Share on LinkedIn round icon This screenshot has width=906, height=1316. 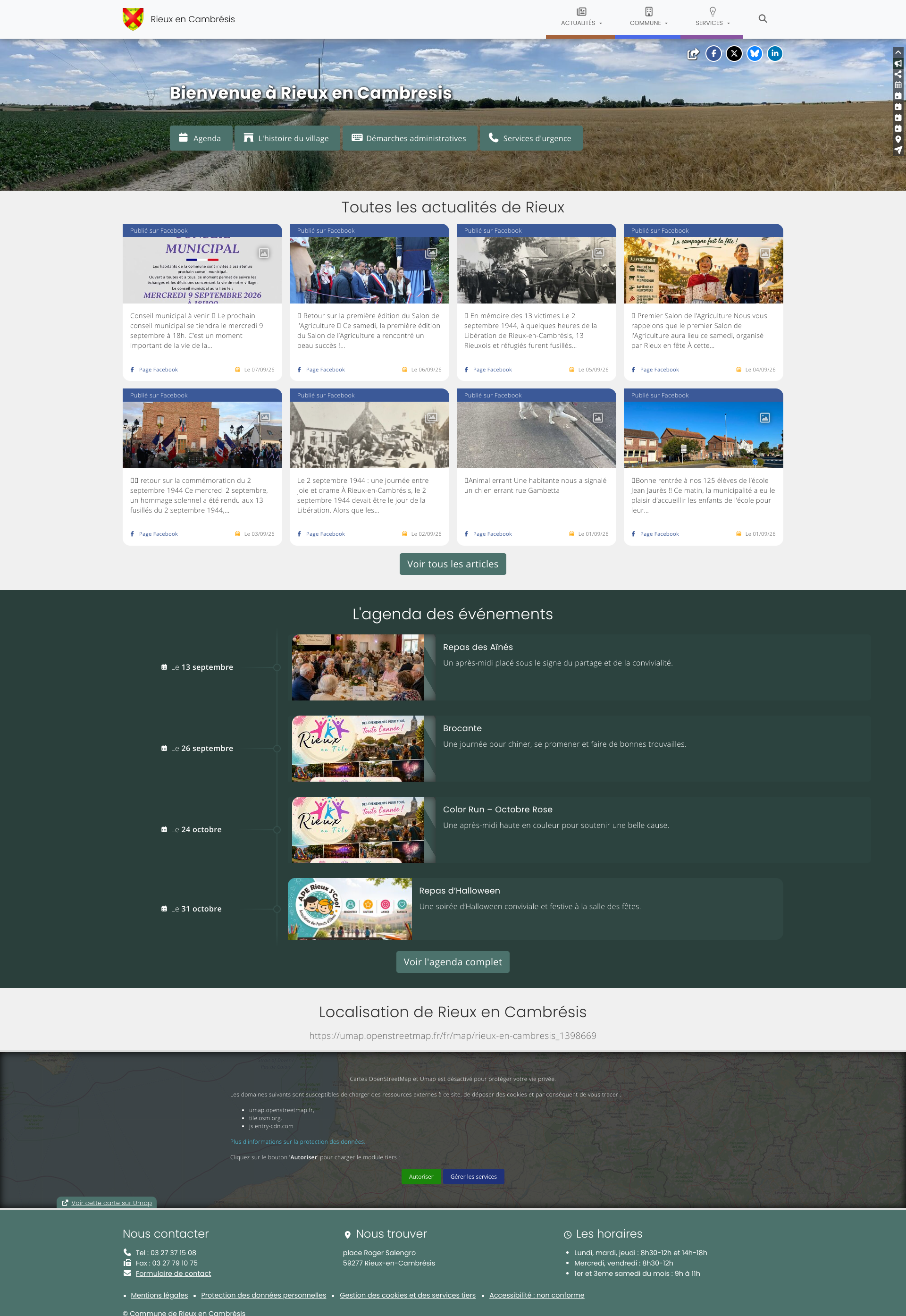click(775, 53)
